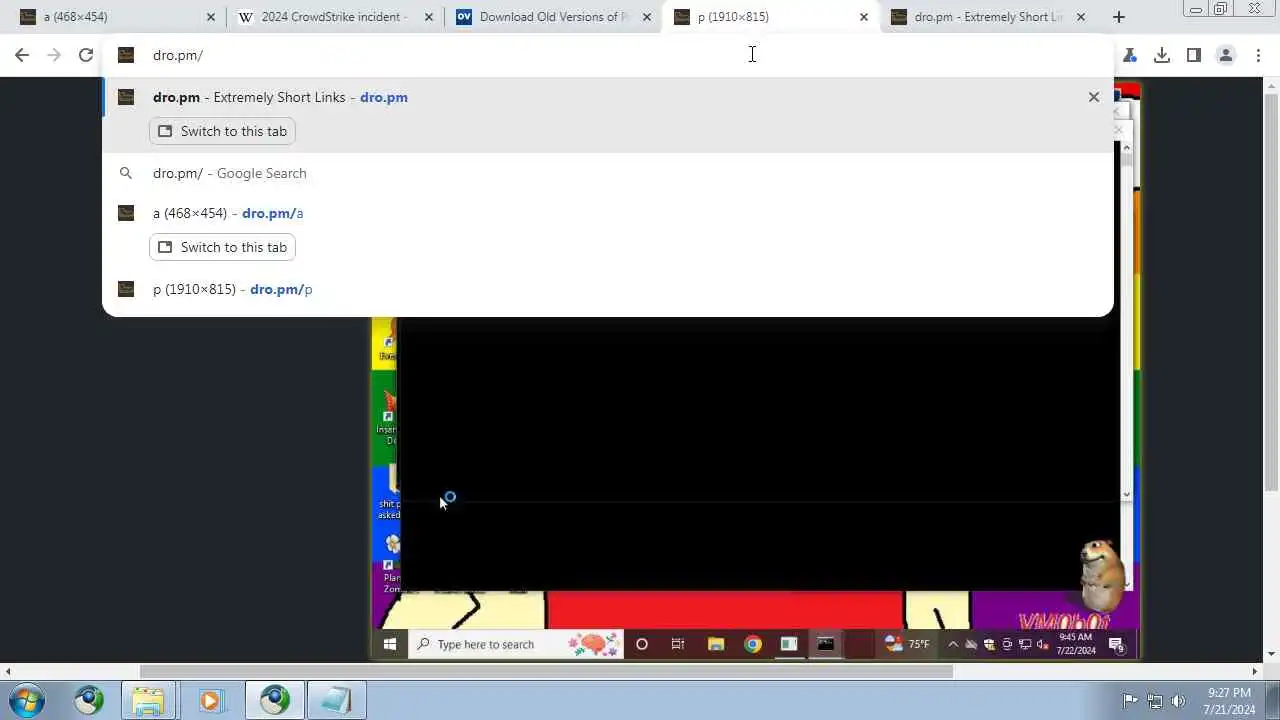Close the 'a (468×454)' tab
The height and width of the screenshot is (720, 1280).
point(211,17)
